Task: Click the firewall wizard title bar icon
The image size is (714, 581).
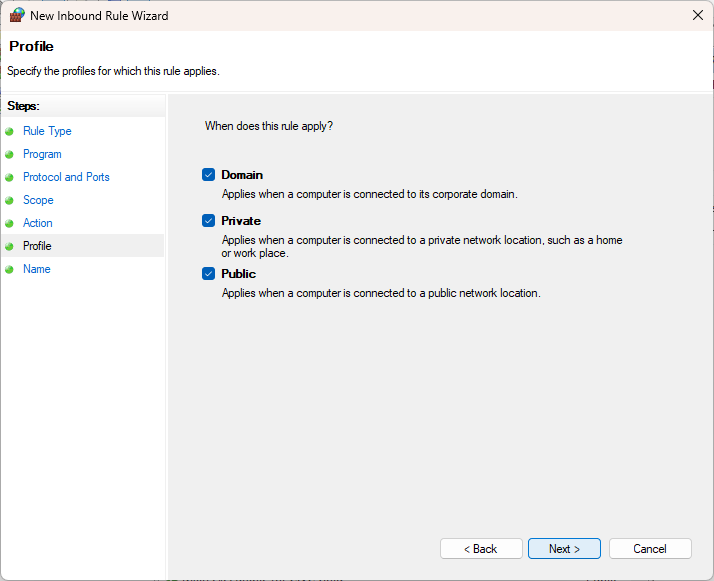Action: point(17,16)
